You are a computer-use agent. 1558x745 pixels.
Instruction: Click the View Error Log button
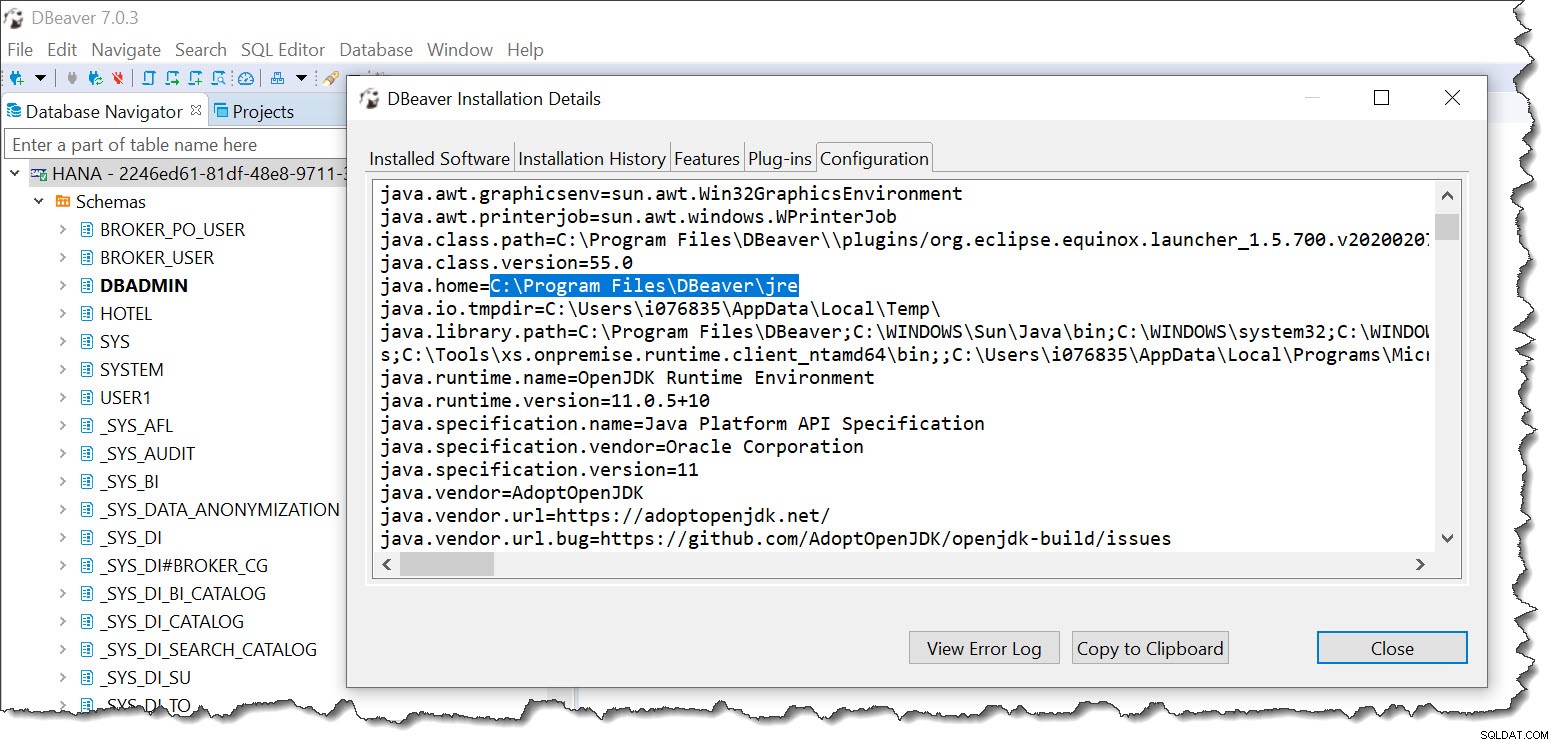984,648
